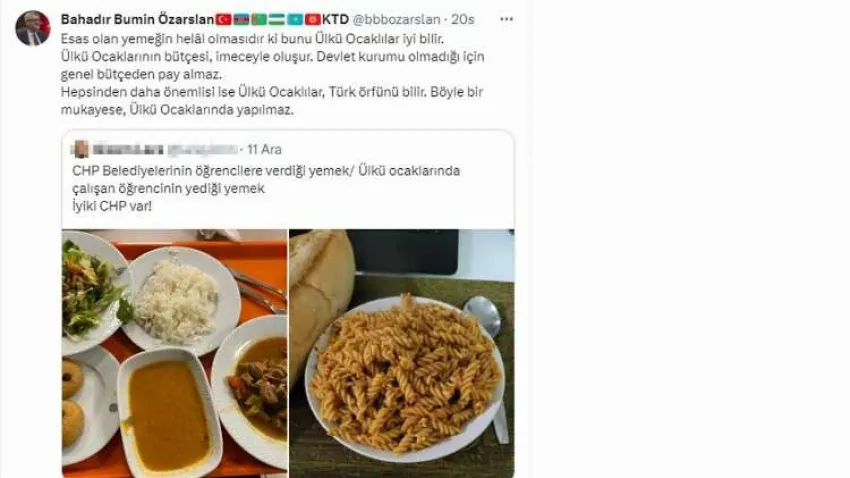The height and width of the screenshot is (478, 850).
Task: Click the quoted tweet's small blurred avatar
Action: 81,149
